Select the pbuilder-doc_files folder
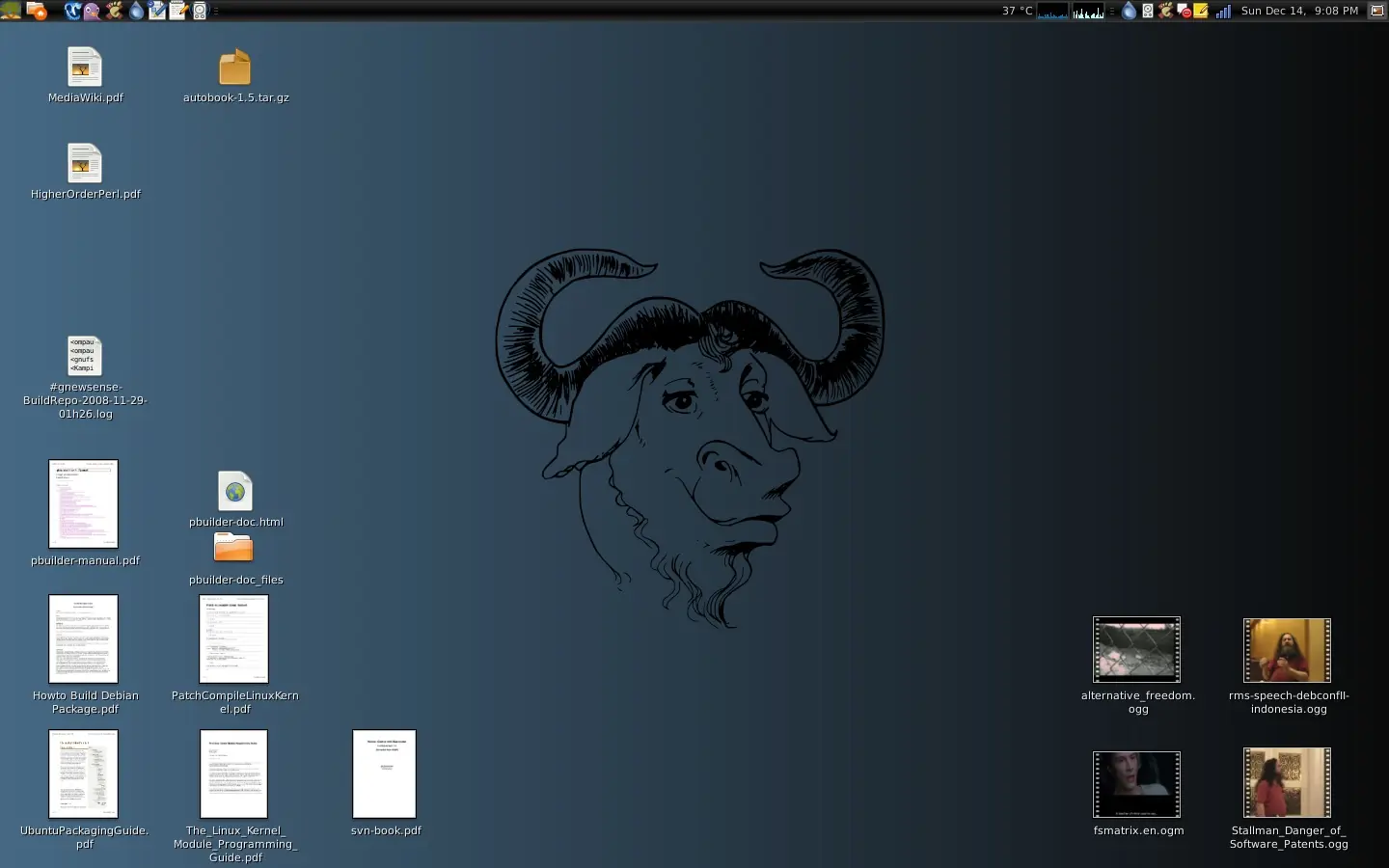The height and width of the screenshot is (868, 1389). point(233,548)
